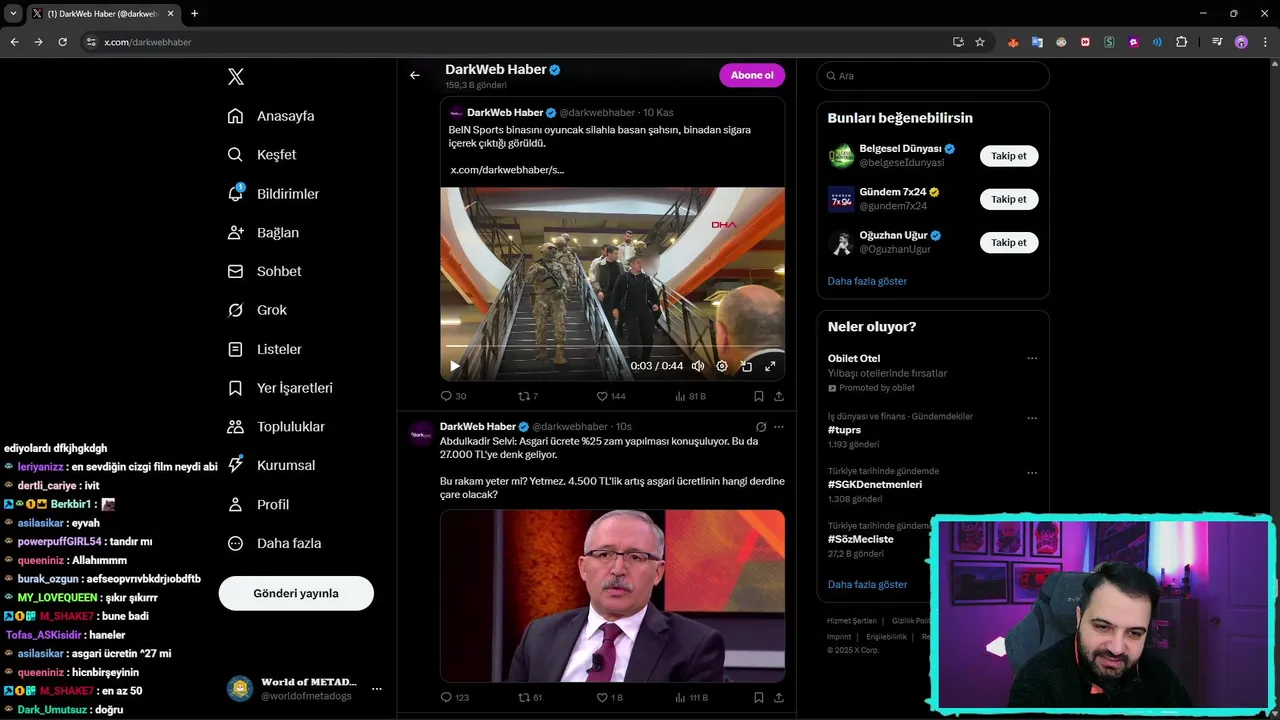Click the Topluluklar people icon
Screen dimensions: 1280x720
pos(235,427)
